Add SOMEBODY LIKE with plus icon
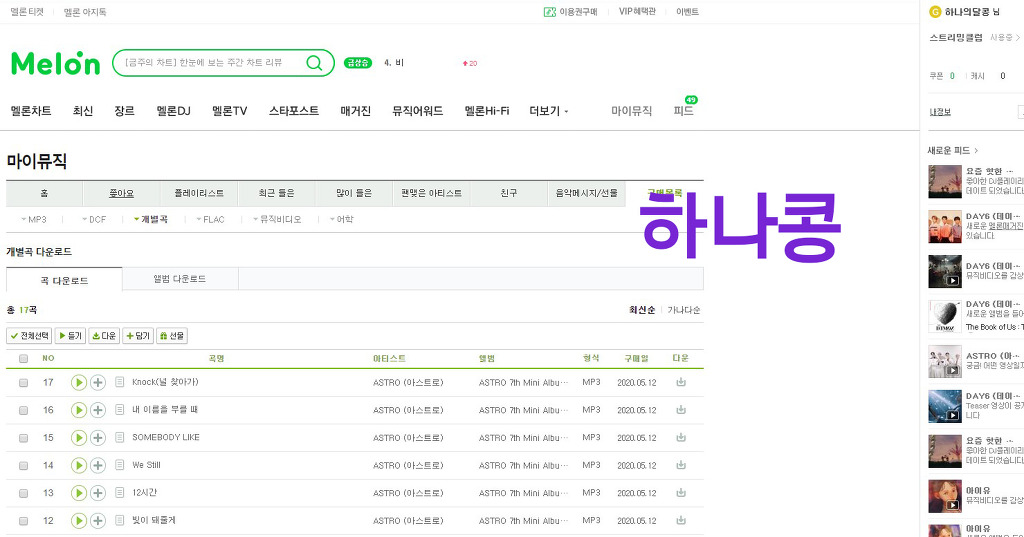1024x537 pixels. (98, 438)
